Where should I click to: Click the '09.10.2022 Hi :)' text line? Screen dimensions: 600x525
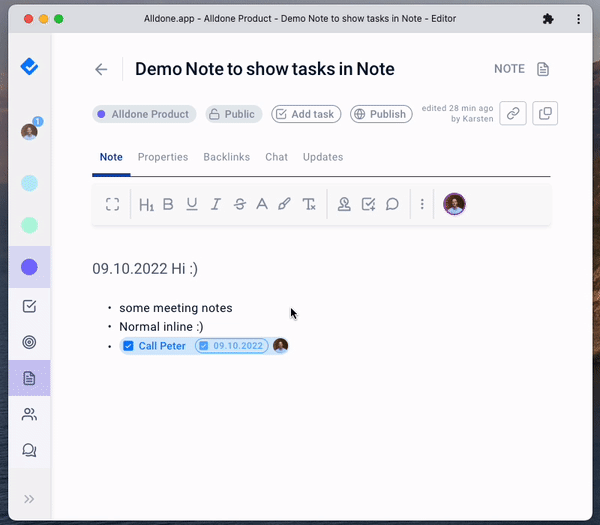click(145, 269)
